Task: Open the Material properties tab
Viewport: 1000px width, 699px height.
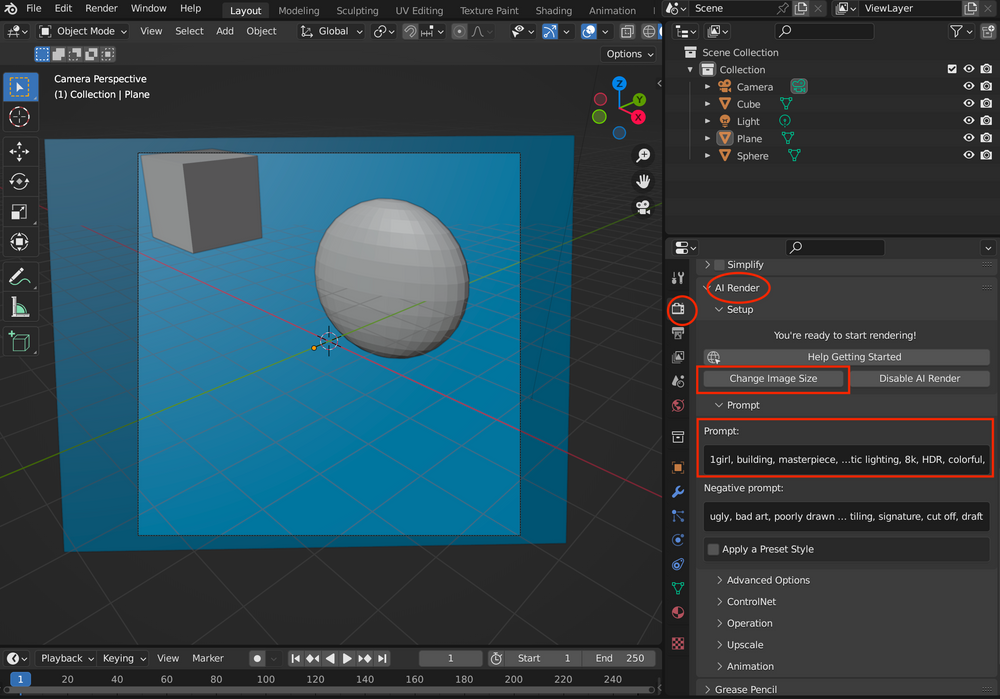Action: [x=678, y=612]
